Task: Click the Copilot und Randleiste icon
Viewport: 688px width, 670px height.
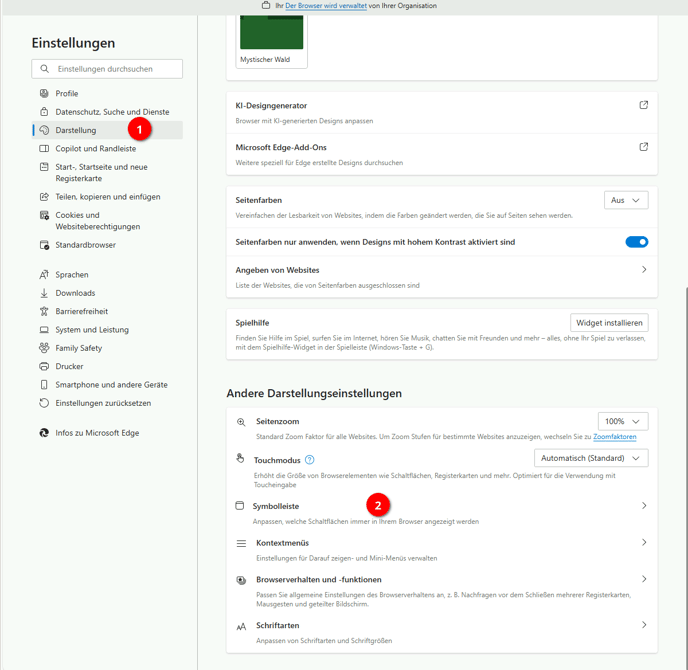Action: click(44, 149)
